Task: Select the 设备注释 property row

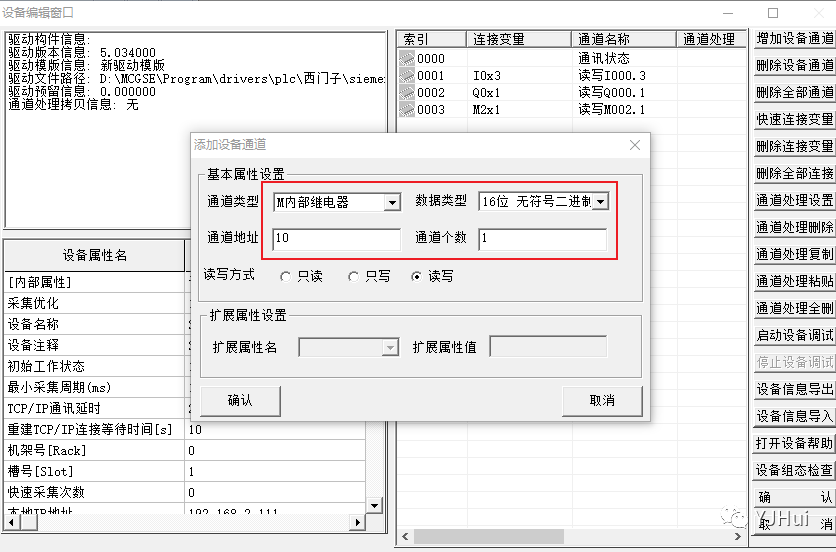Action: 95,345
